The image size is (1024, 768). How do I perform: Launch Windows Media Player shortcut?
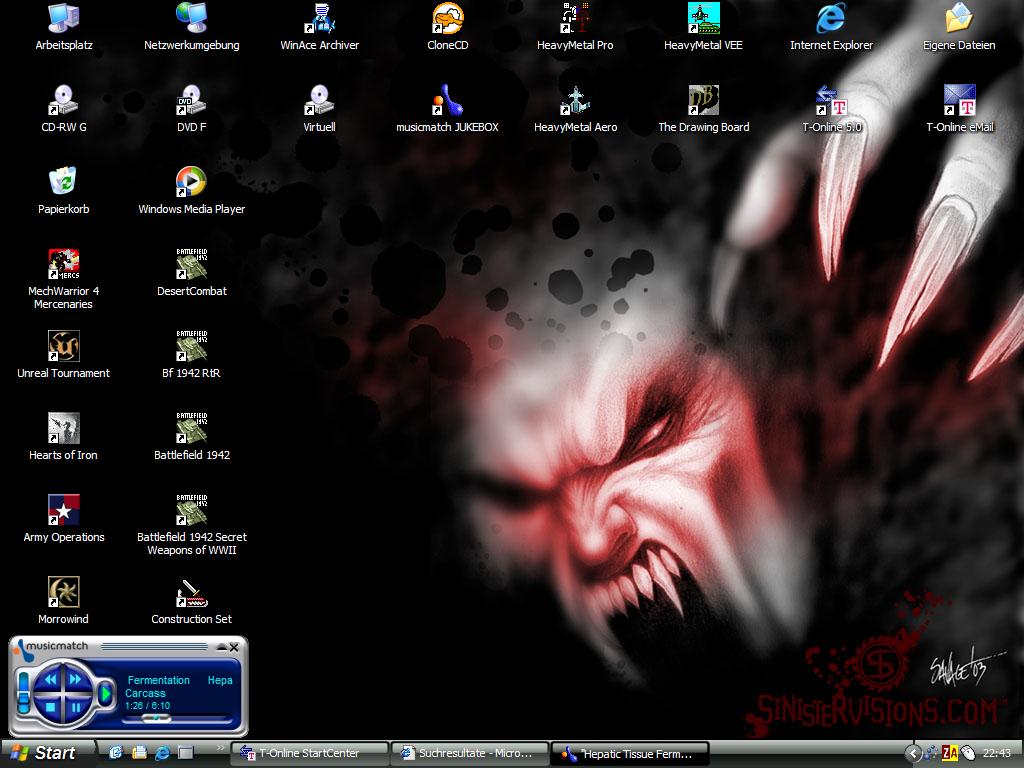[191, 191]
